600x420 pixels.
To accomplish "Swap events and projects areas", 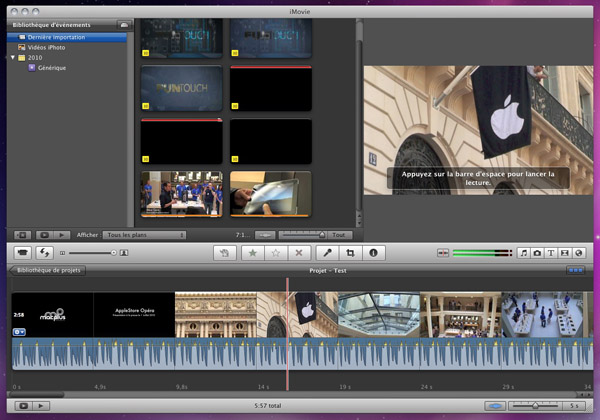I will point(45,253).
